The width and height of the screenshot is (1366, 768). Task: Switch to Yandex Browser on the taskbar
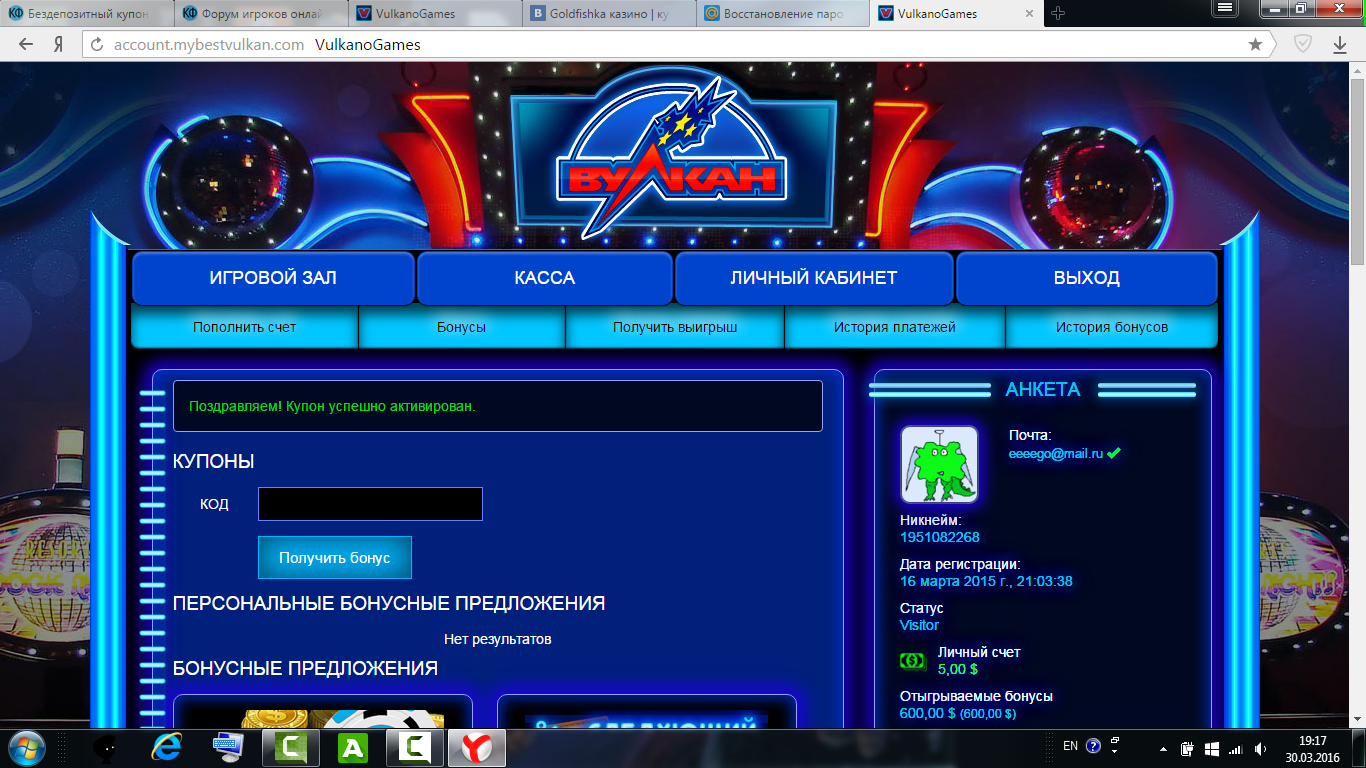[x=477, y=747]
